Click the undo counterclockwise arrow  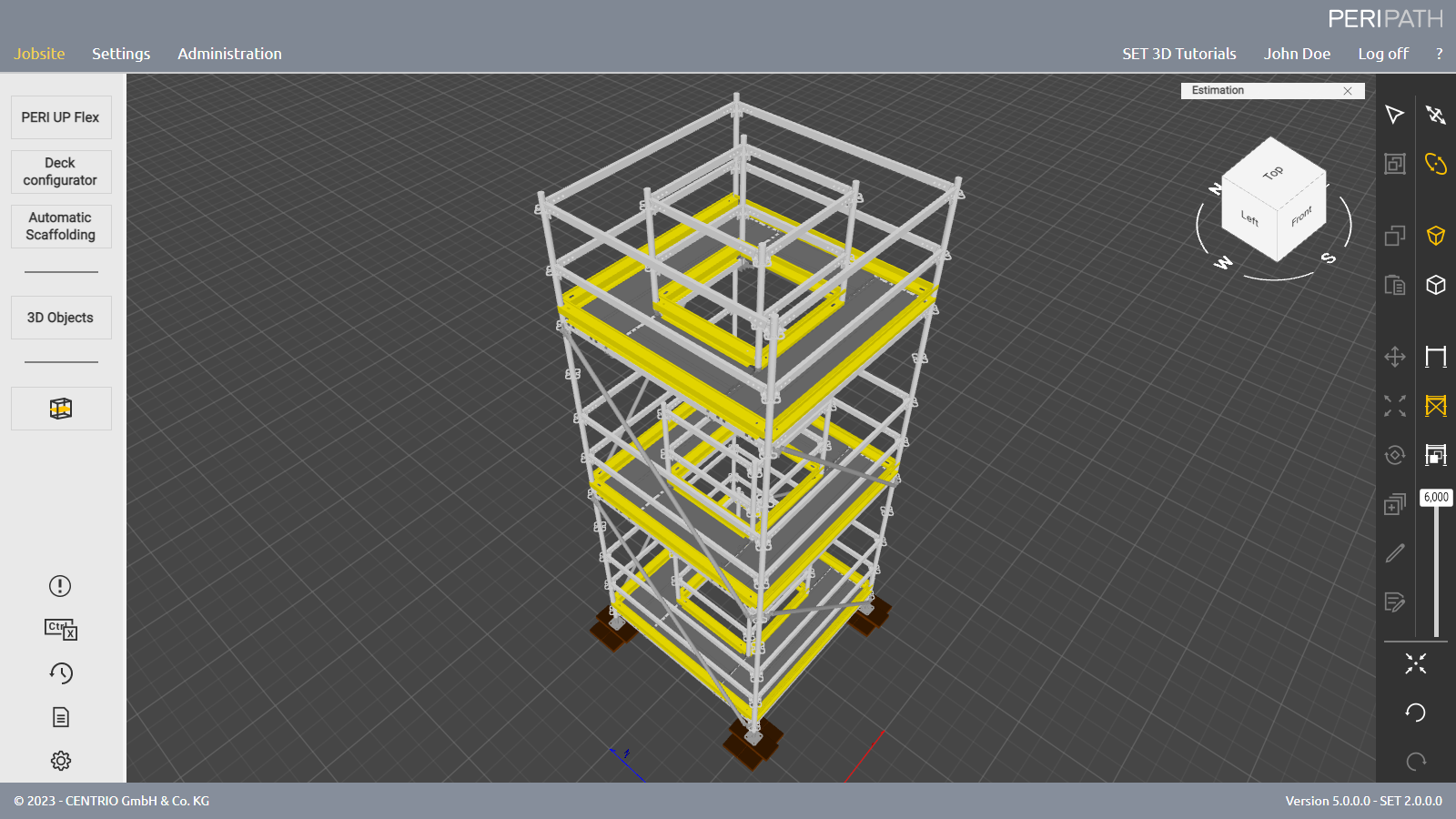[x=1415, y=713]
